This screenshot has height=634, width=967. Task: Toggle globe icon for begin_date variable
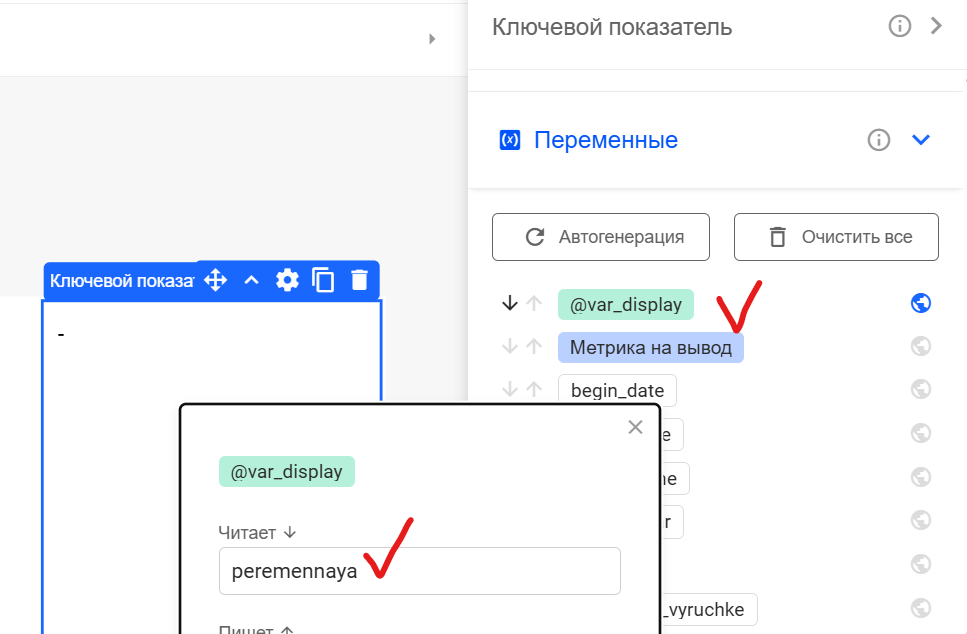921,389
